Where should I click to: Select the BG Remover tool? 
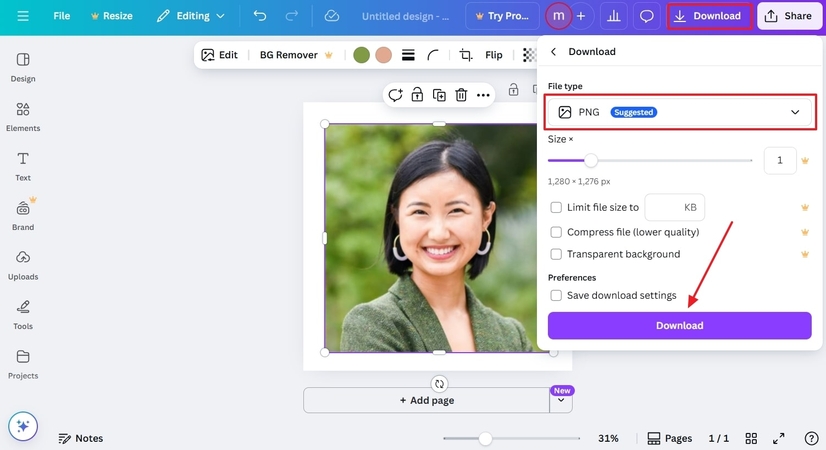coord(296,55)
